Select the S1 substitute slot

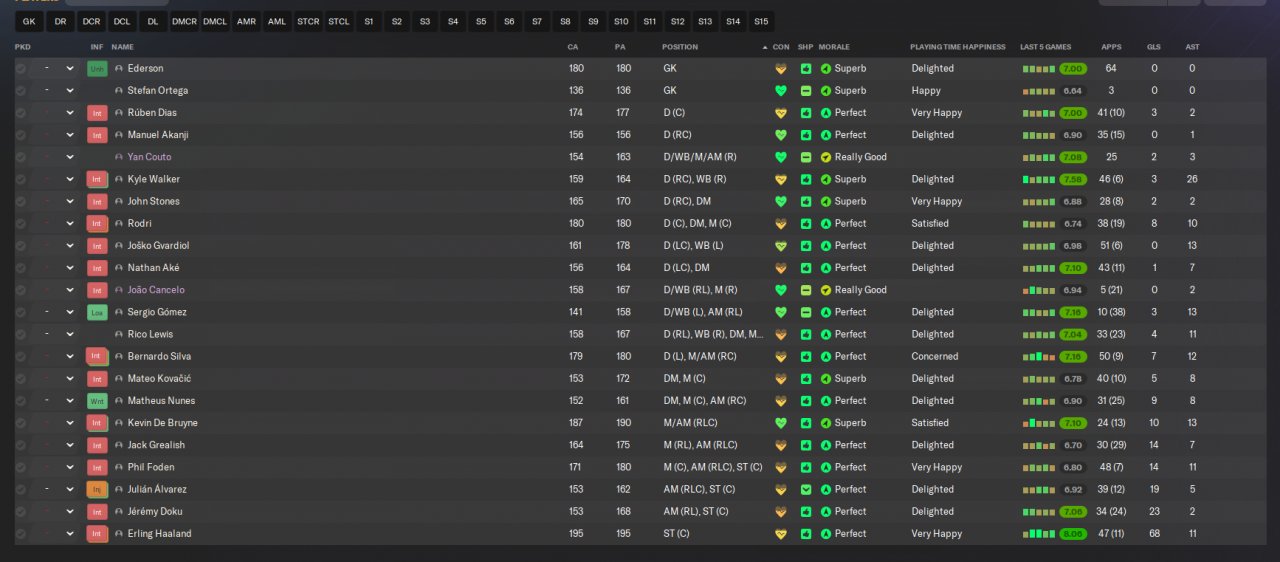369,21
